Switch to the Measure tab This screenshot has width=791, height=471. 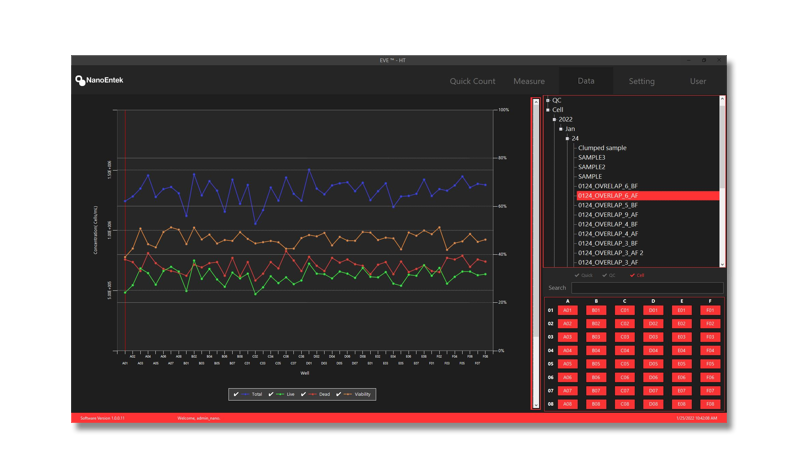tap(529, 81)
